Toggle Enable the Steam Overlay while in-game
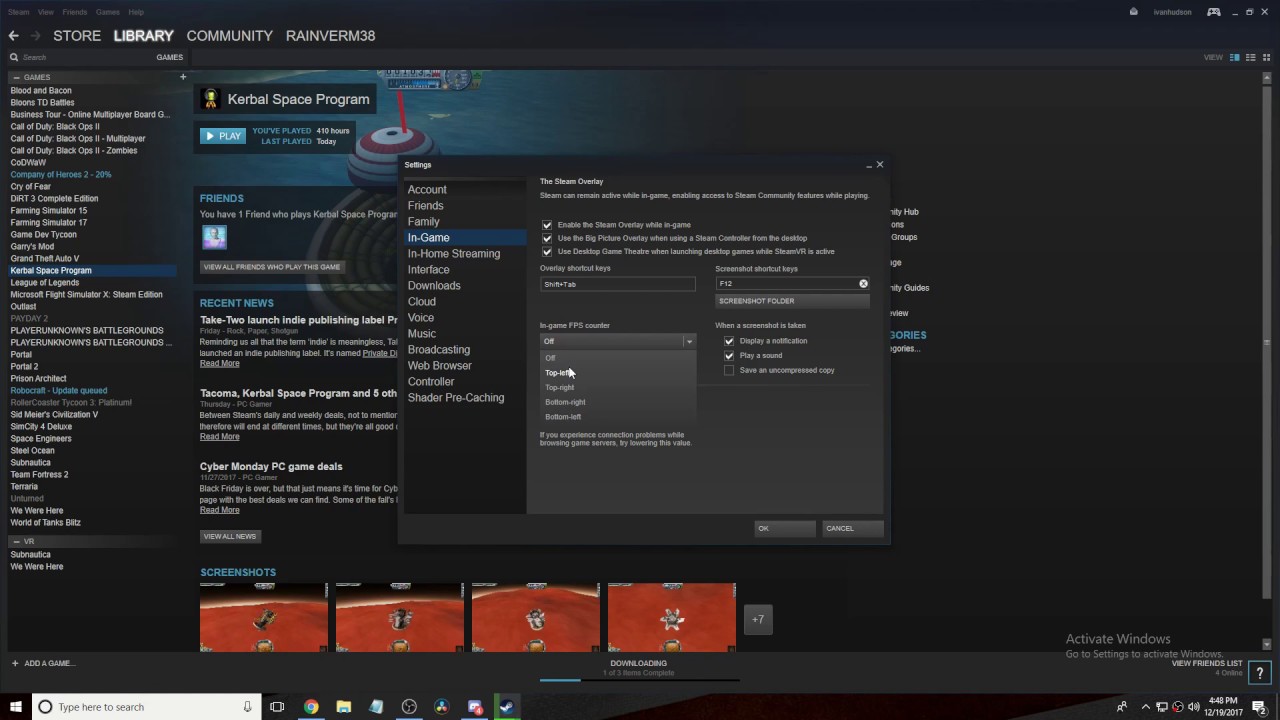Screen dimensions: 1280x720 pyautogui.click(x=547, y=225)
